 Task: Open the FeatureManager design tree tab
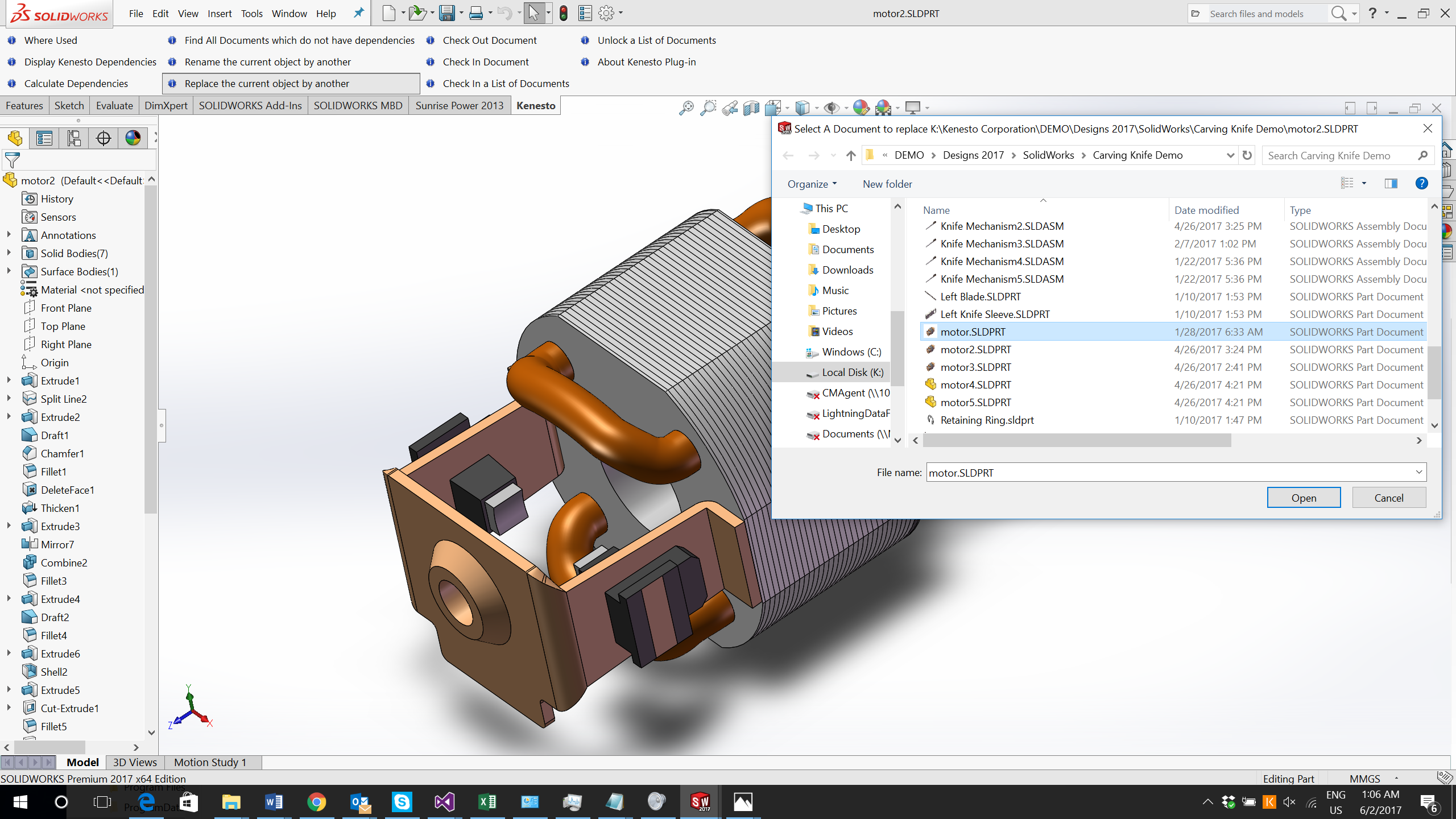coord(15,138)
